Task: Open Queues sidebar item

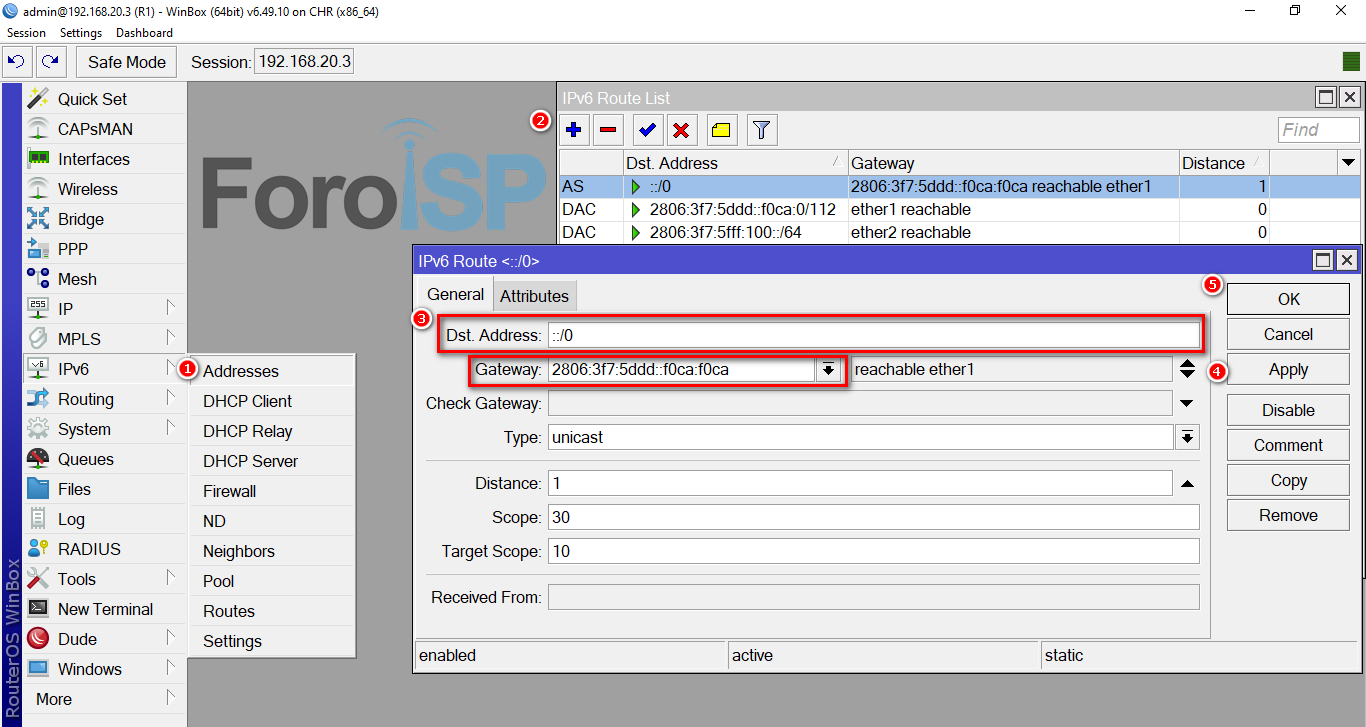Action: point(105,459)
